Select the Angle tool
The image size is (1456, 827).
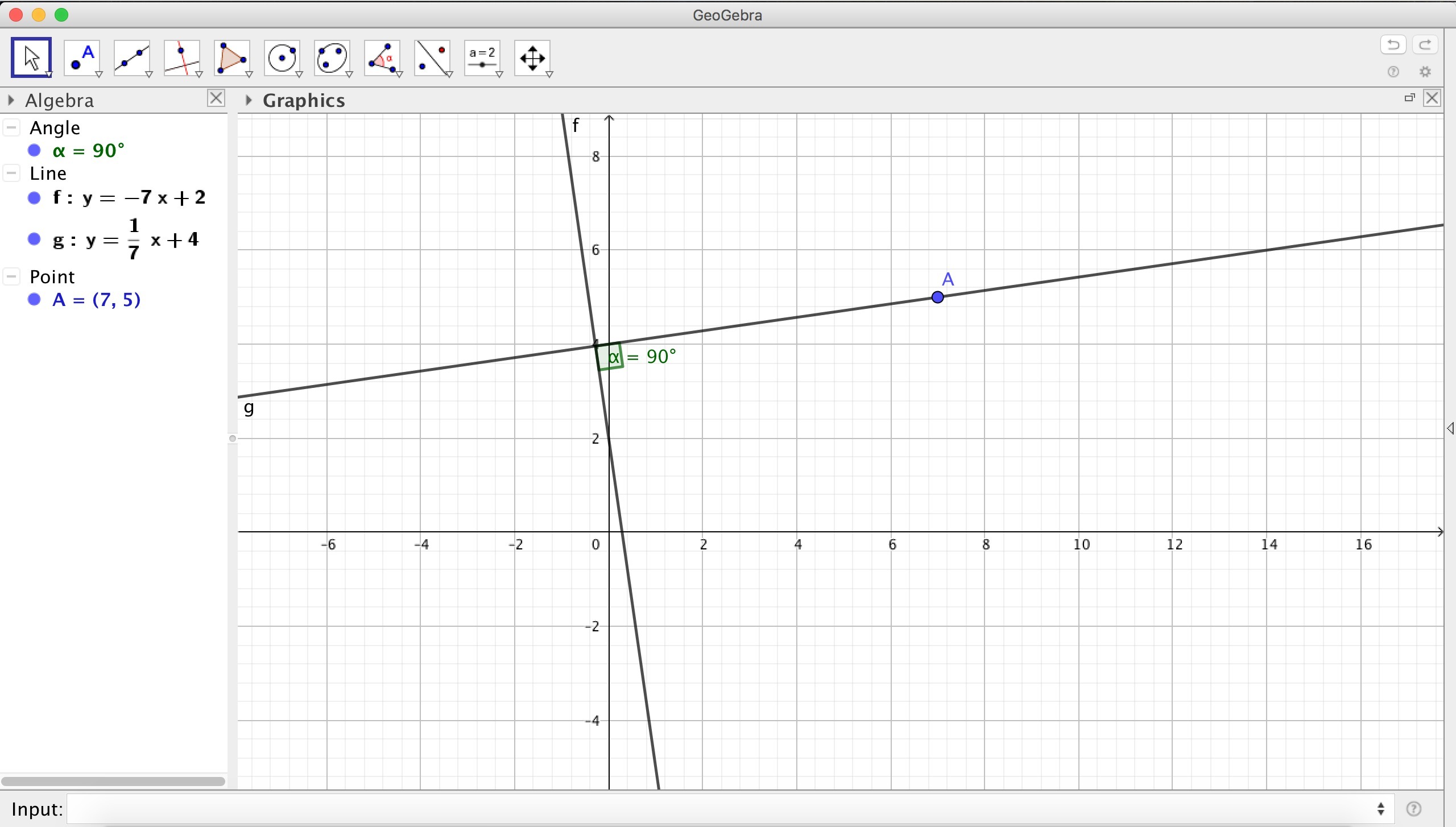(x=383, y=57)
